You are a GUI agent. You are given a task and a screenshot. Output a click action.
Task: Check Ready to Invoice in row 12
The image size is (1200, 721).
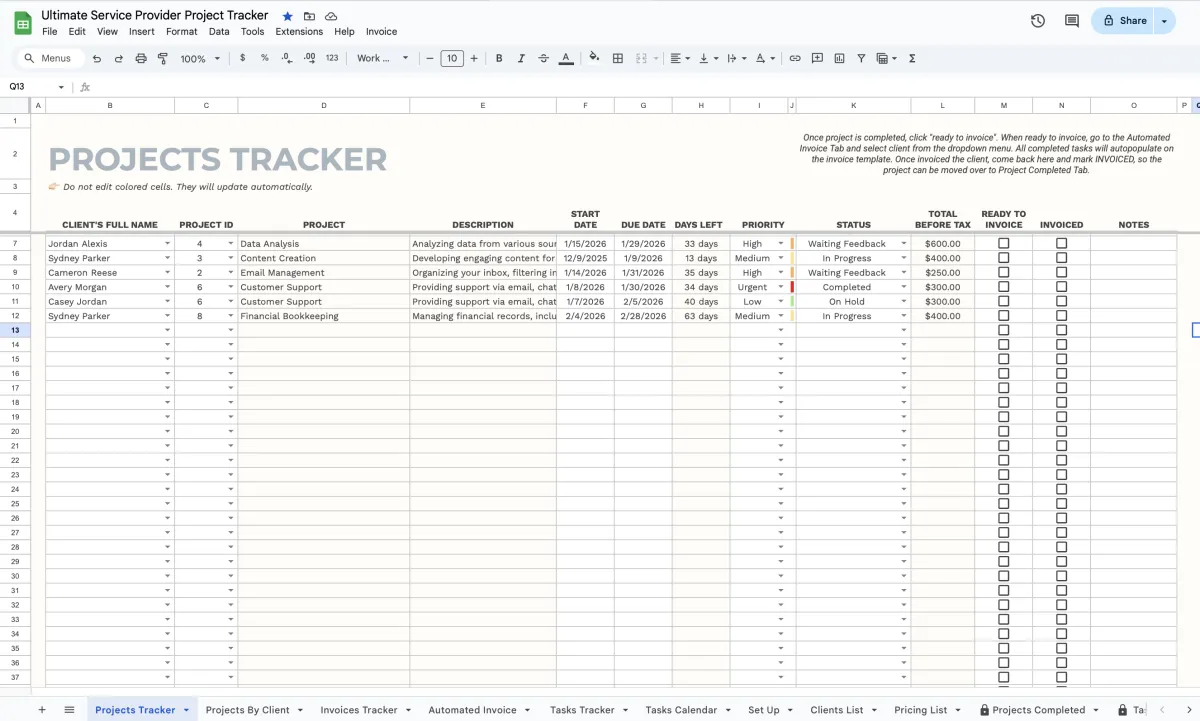[1004, 316]
